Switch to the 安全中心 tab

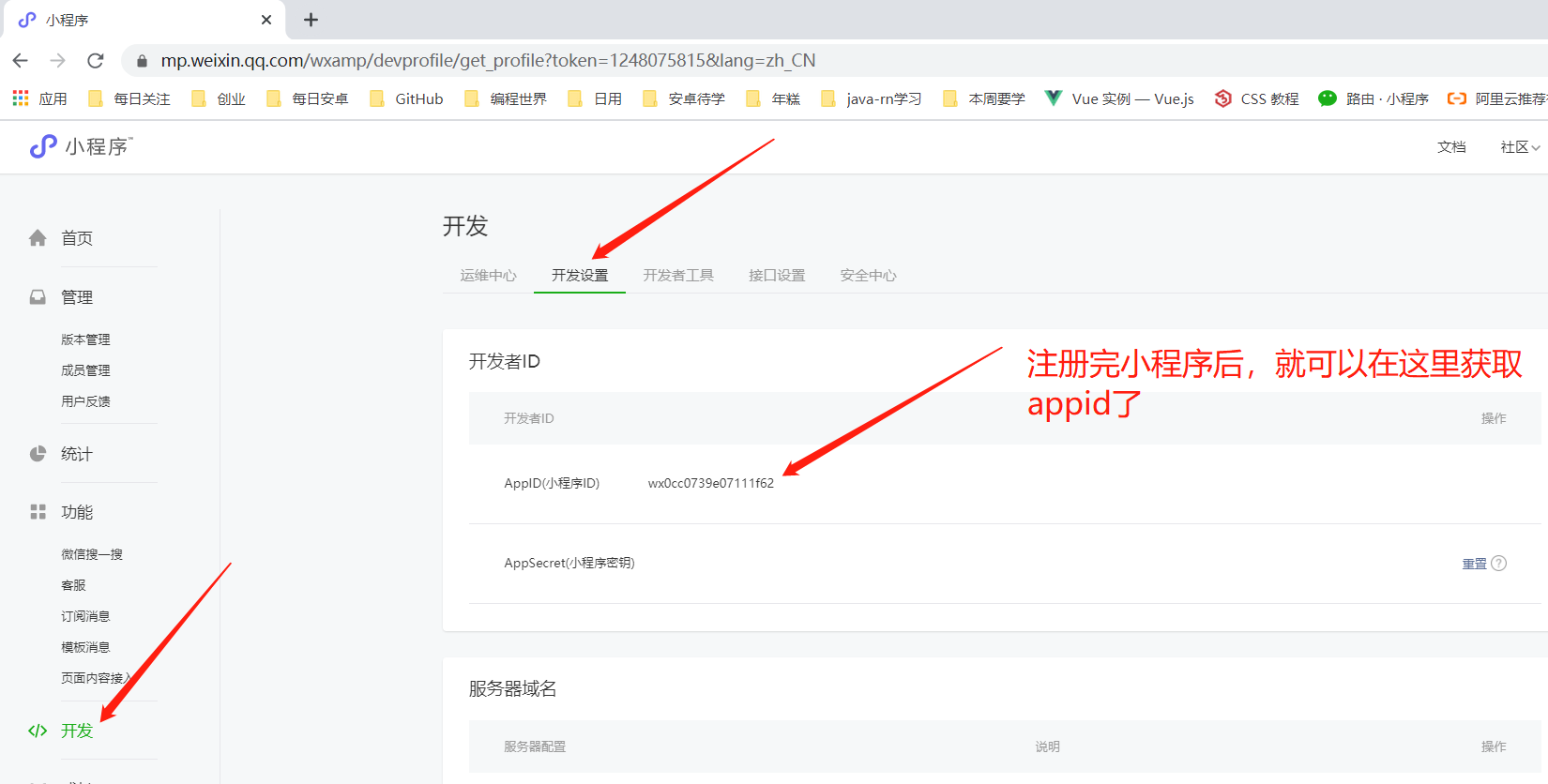[869, 275]
